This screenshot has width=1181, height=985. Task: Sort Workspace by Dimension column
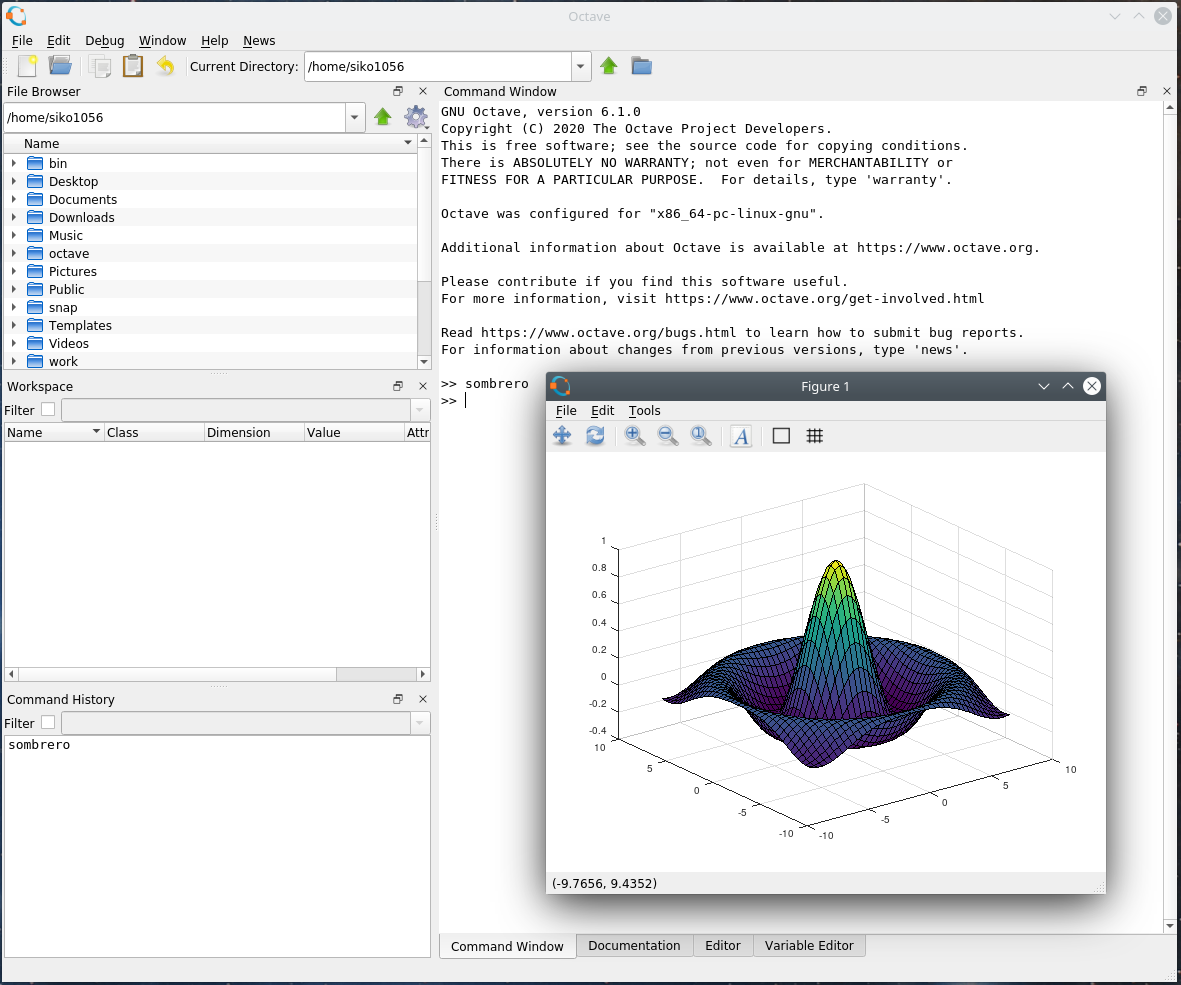click(254, 432)
